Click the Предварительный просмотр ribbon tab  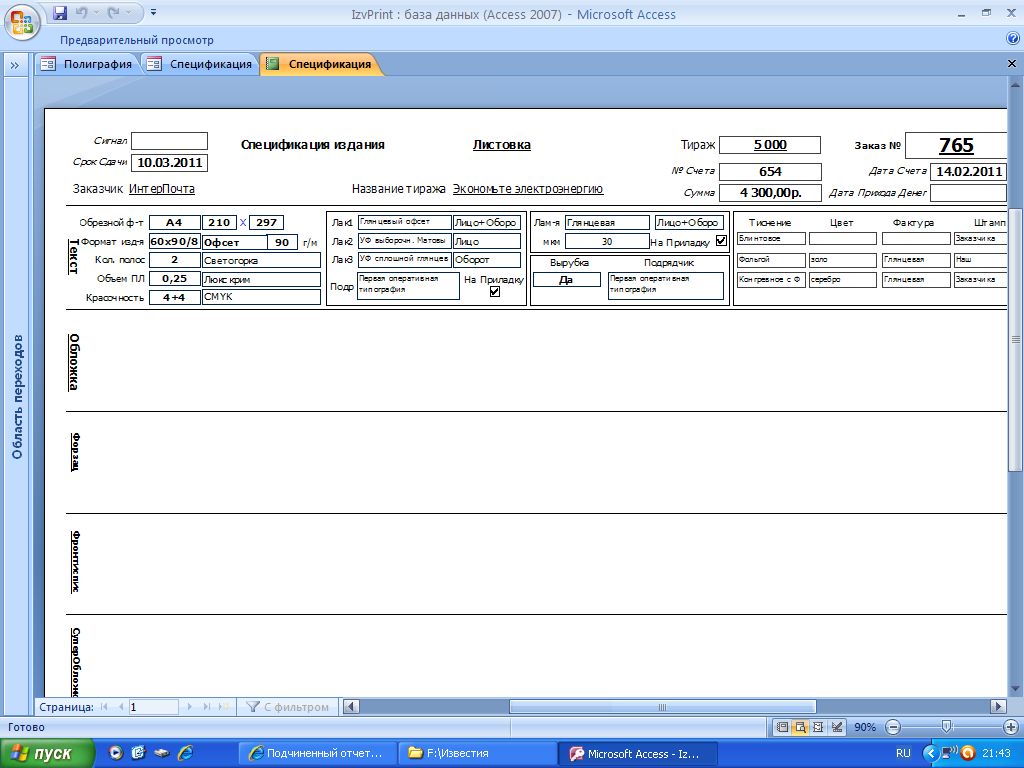click(x=136, y=40)
